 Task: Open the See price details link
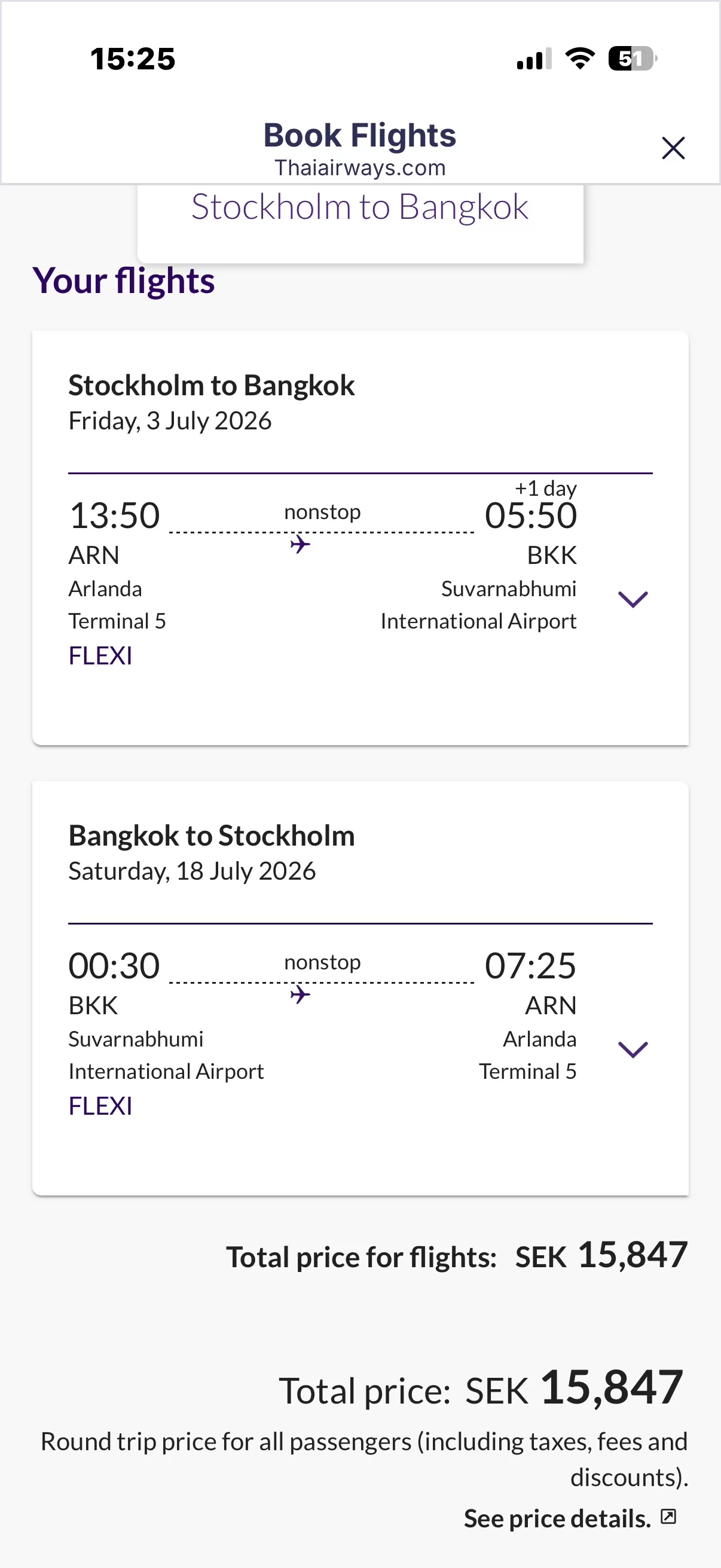click(557, 1519)
